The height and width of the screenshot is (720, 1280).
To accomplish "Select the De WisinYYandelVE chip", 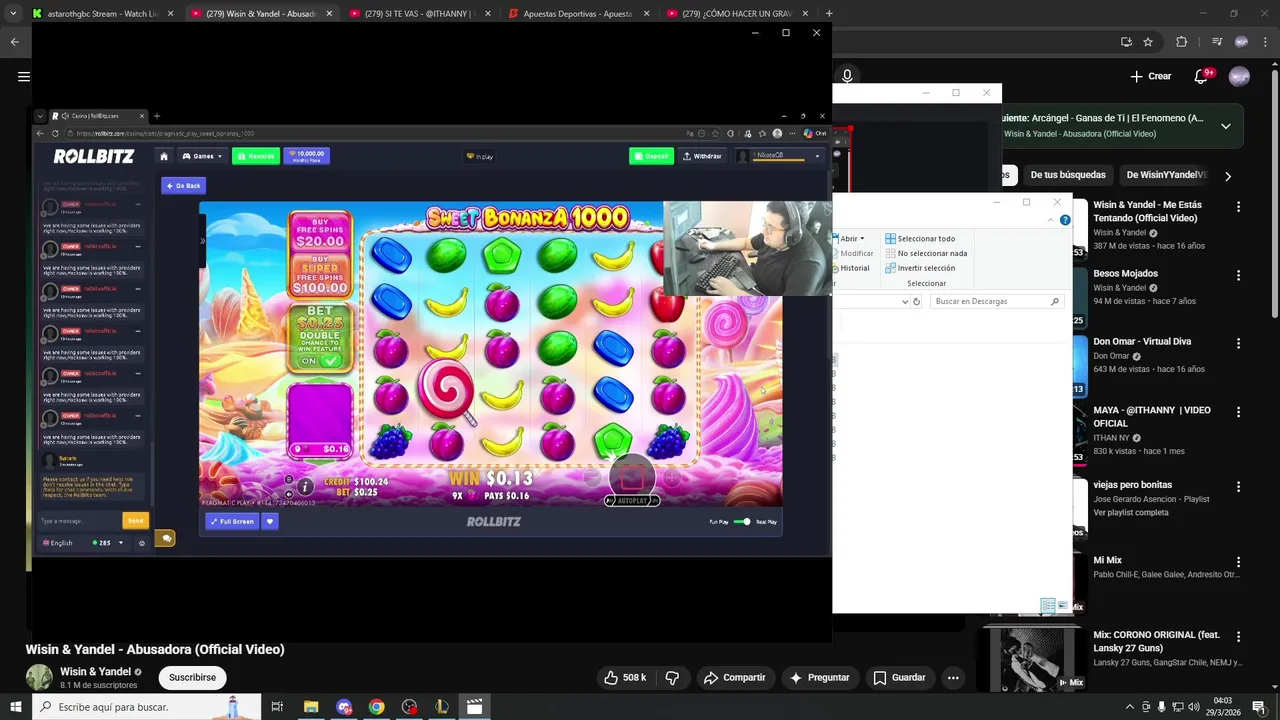I will (1165, 175).
